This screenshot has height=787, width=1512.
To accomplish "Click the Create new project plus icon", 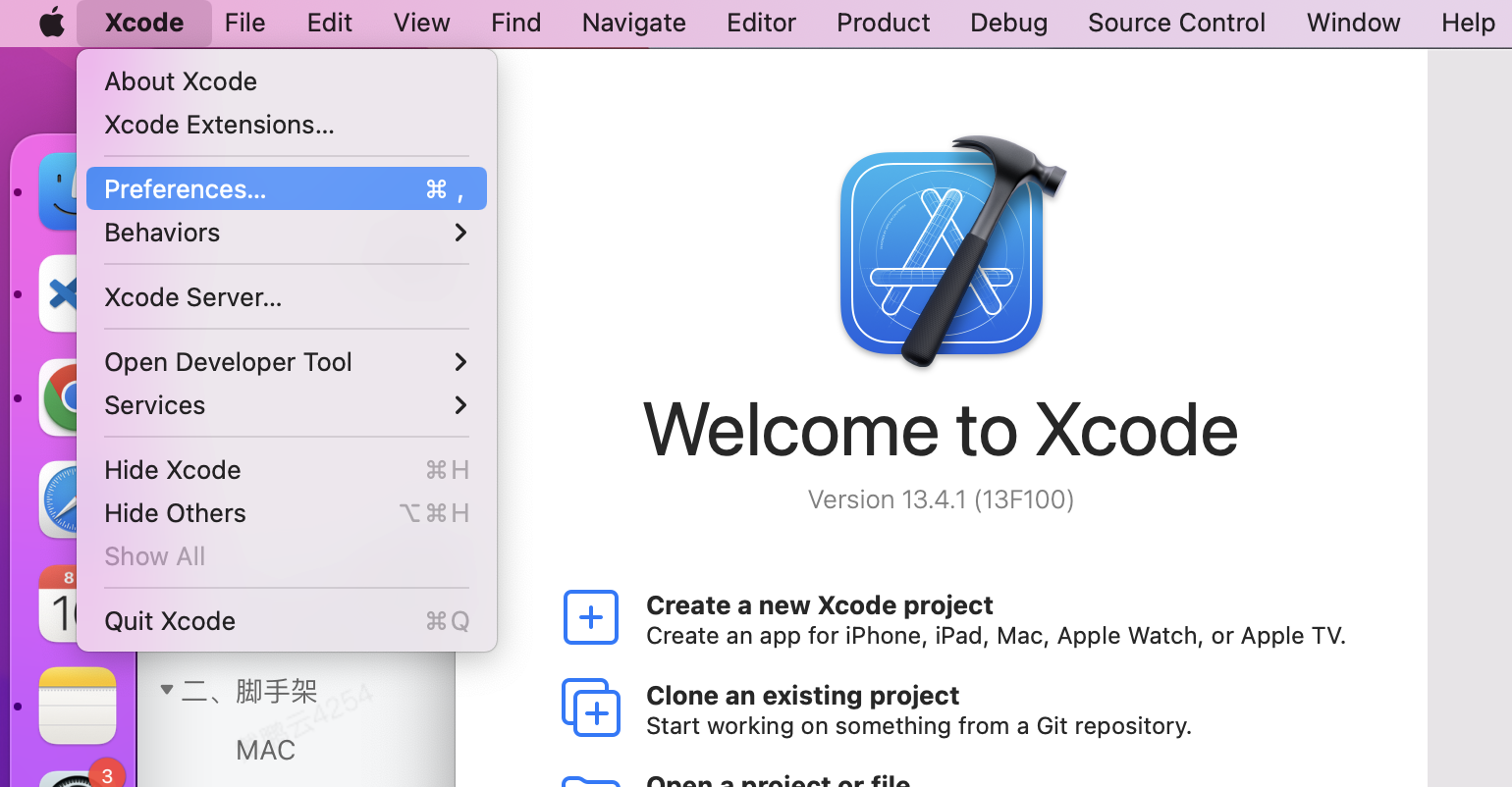I will [591, 617].
